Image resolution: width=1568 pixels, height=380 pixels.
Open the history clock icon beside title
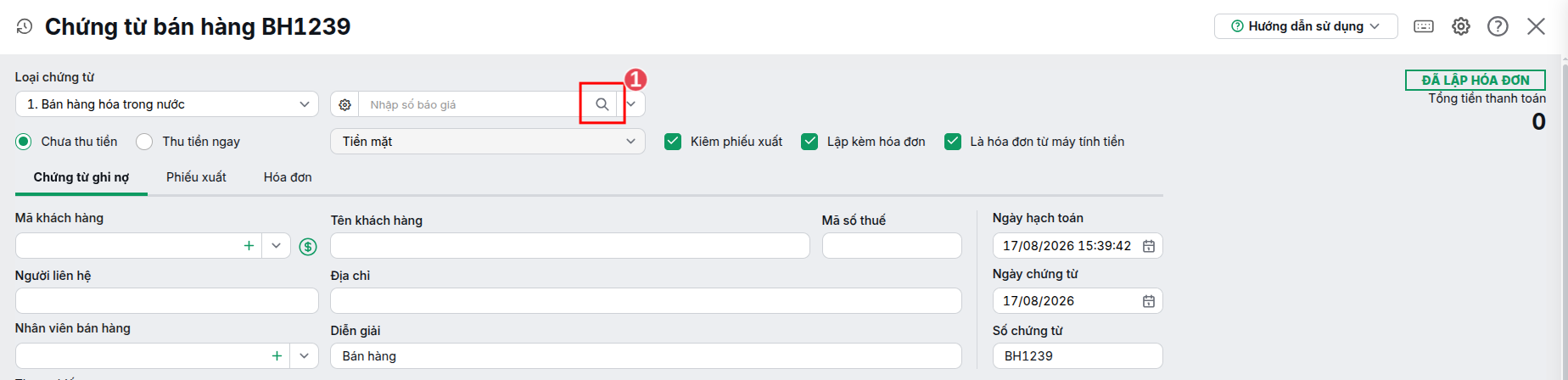tap(25, 26)
